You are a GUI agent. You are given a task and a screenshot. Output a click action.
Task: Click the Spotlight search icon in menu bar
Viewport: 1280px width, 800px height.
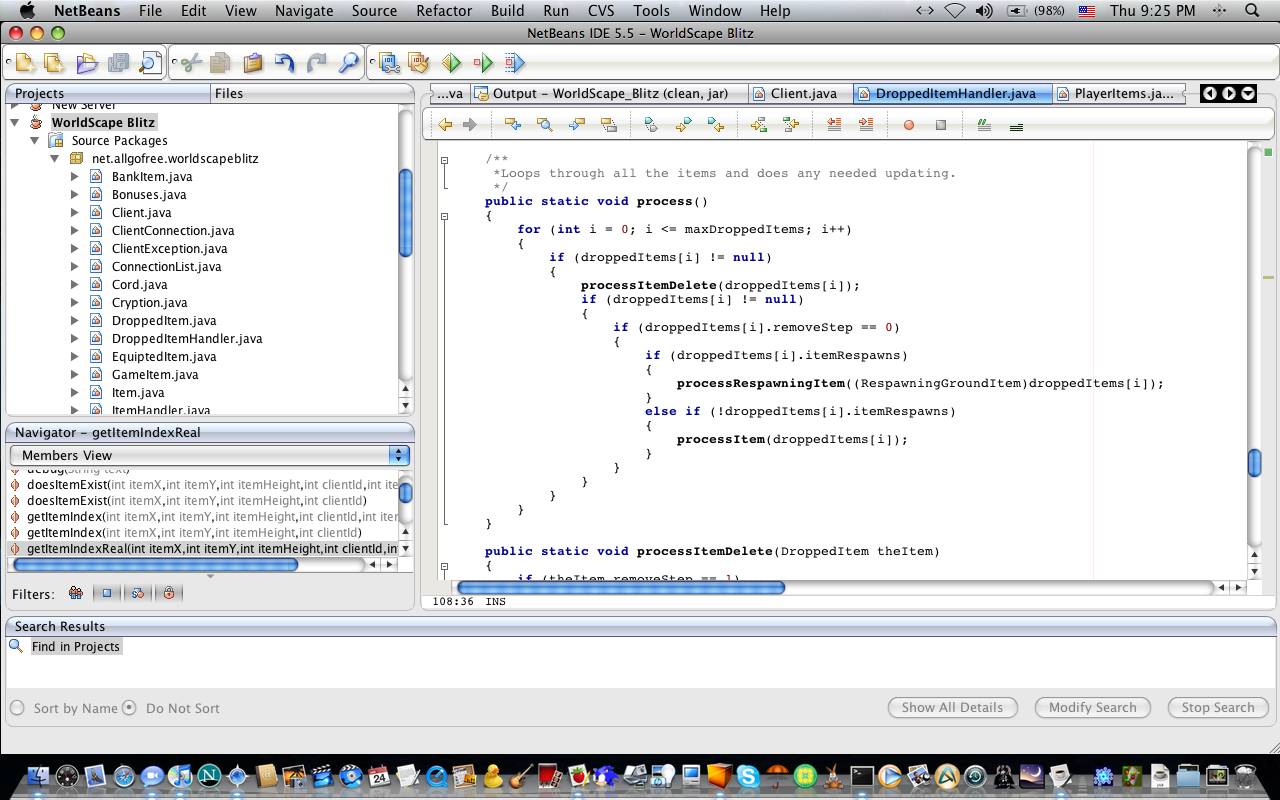point(1251,11)
